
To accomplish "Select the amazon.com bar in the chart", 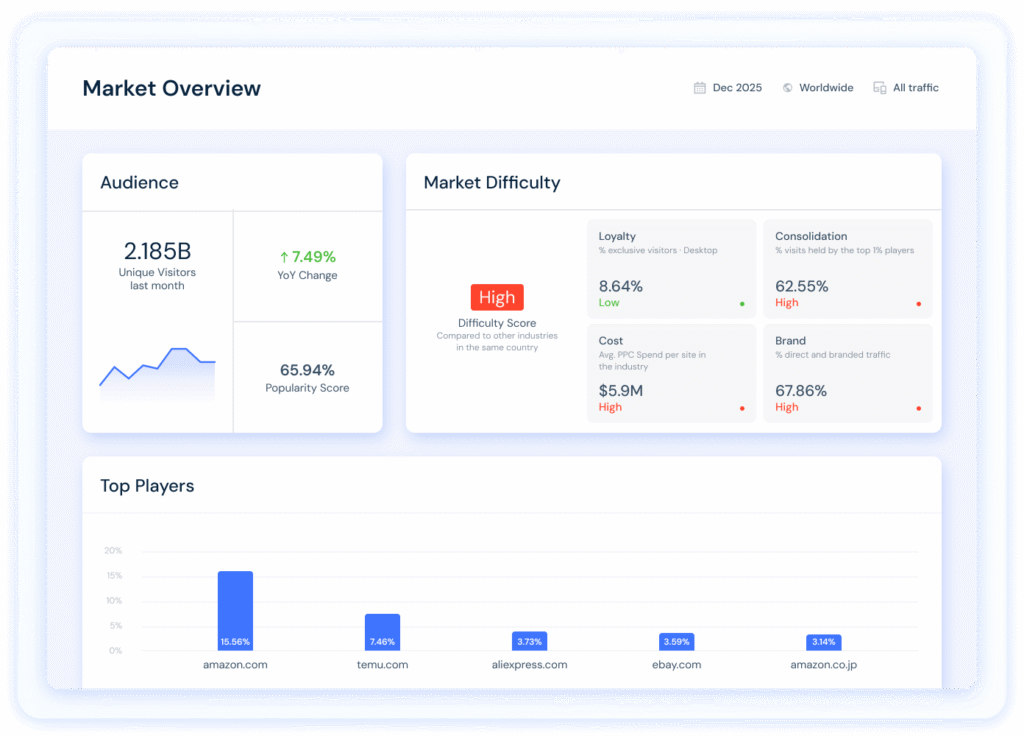I will (x=235, y=610).
